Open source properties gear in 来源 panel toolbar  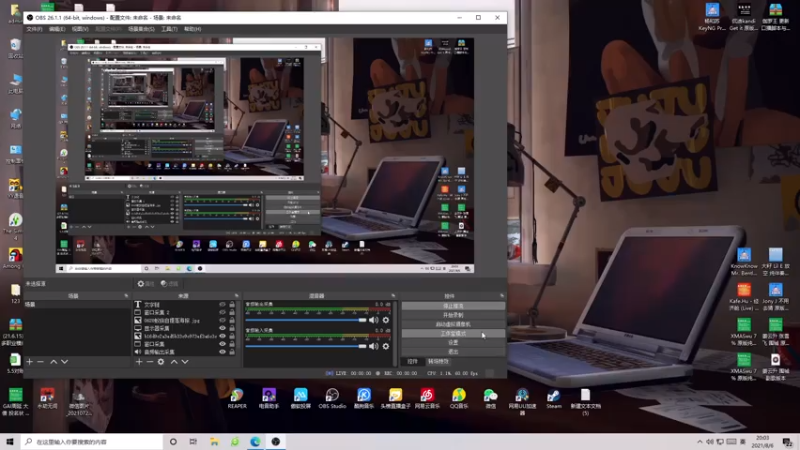161,362
